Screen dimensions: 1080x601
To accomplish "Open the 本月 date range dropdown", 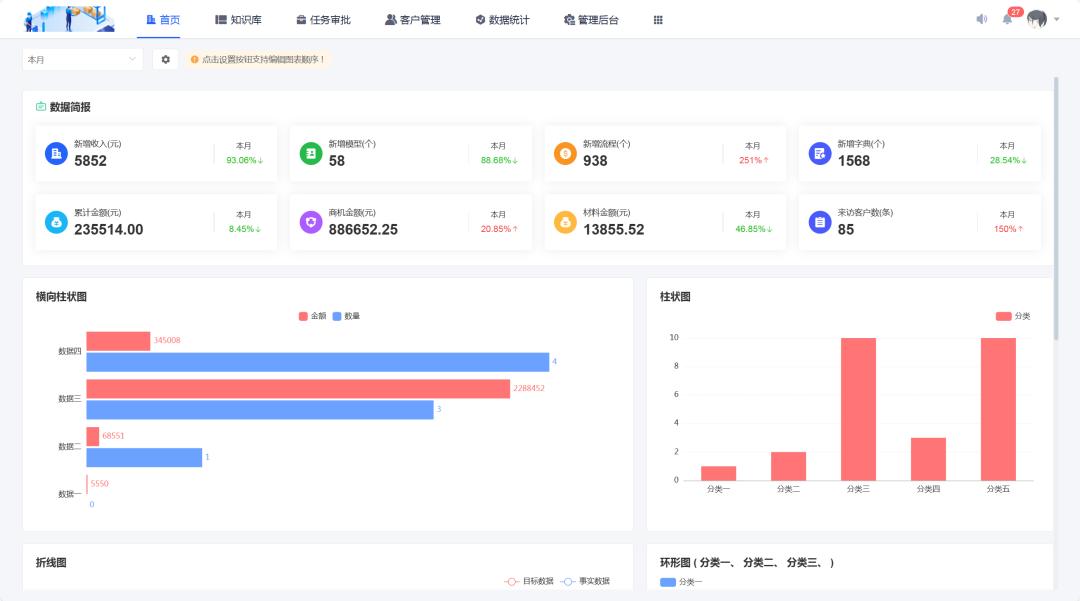I will coord(82,59).
